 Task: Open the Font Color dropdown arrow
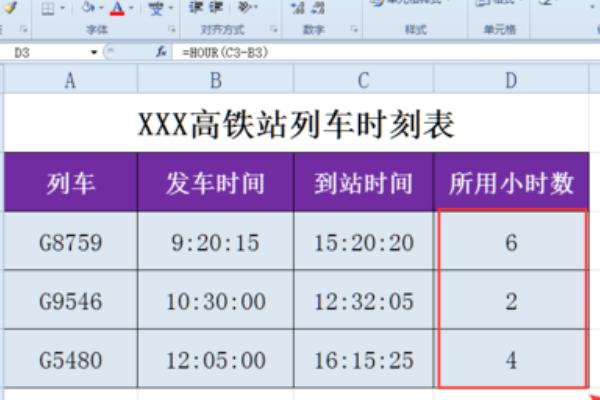(131, 8)
